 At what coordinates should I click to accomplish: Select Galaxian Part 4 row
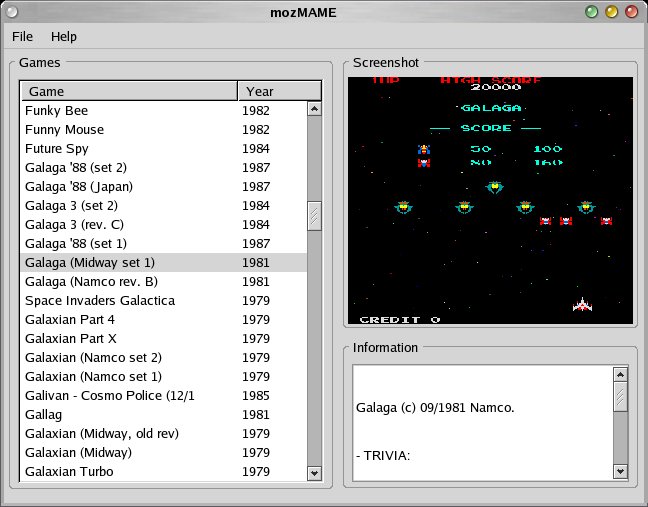pyautogui.click(x=164, y=319)
